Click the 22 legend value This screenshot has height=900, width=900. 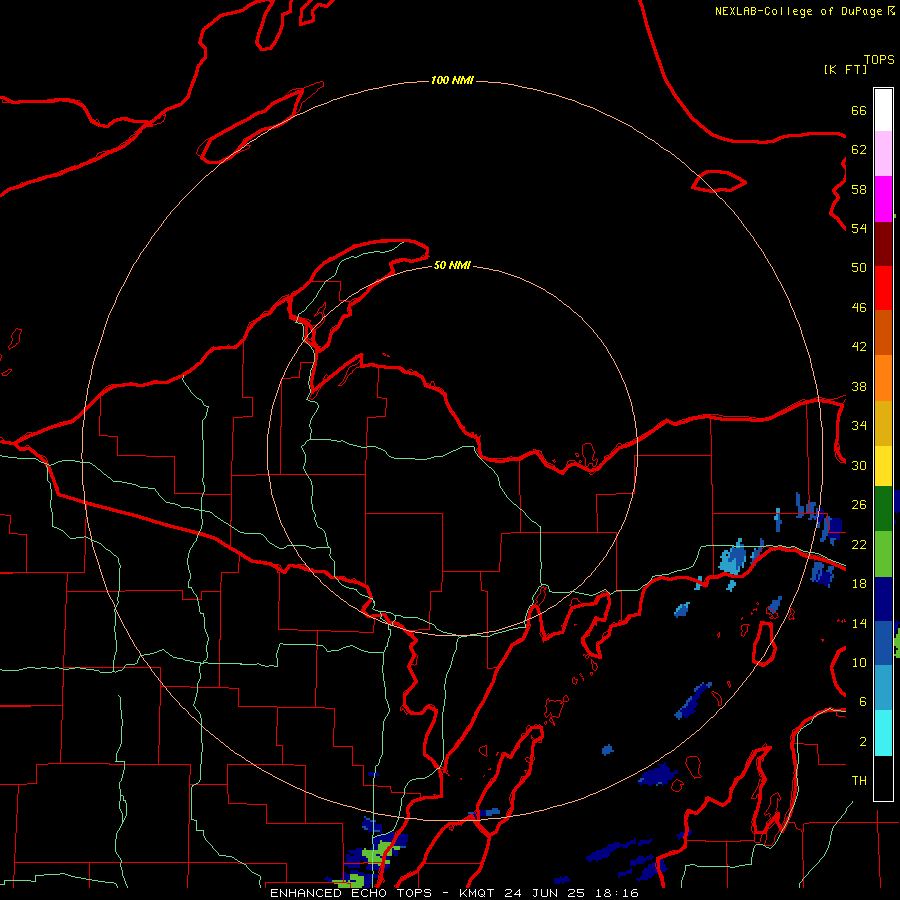(x=859, y=544)
